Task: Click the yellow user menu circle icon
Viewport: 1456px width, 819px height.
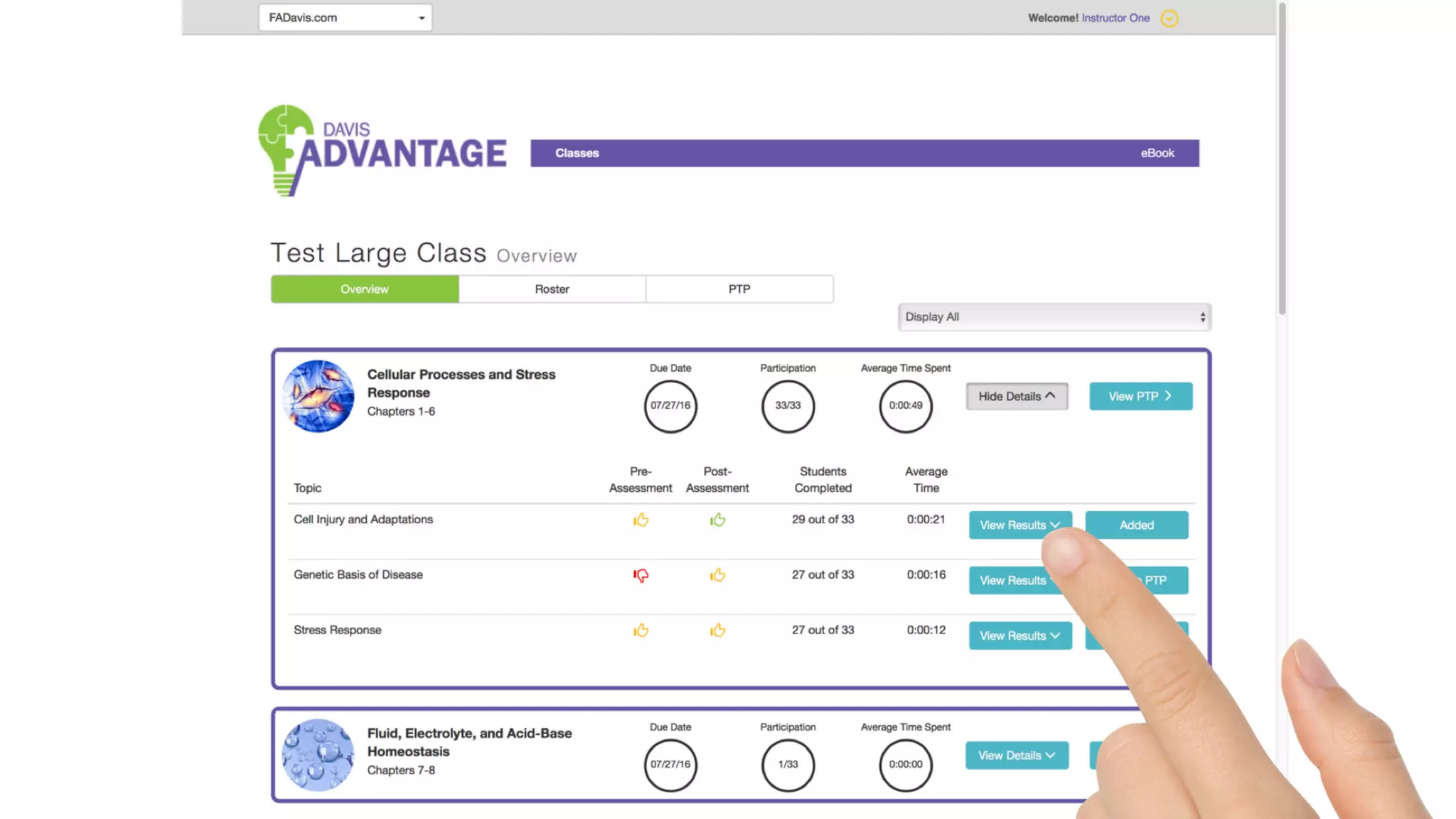Action: pyautogui.click(x=1169, y=18)
